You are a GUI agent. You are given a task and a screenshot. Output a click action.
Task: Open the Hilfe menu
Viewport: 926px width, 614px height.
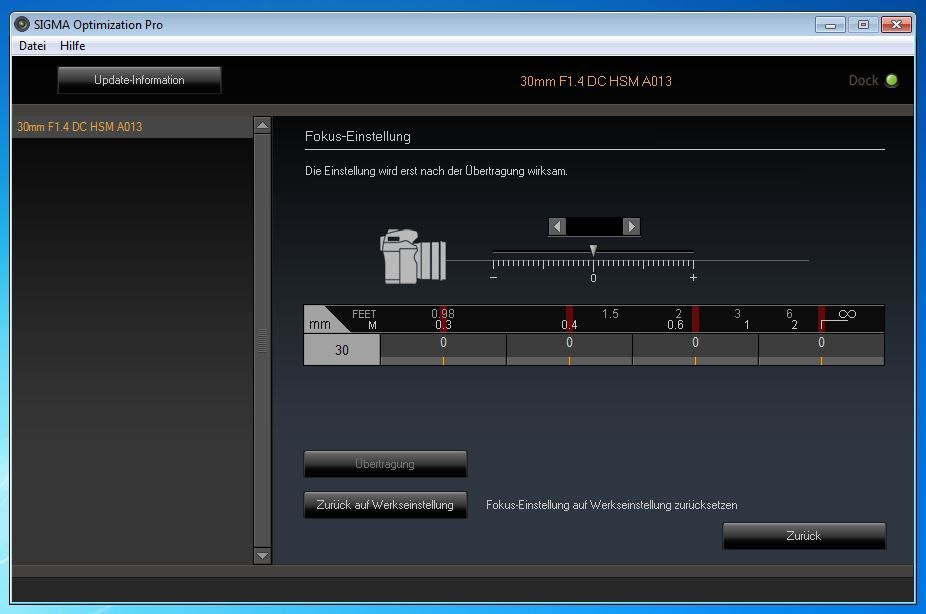coord(72,46)
